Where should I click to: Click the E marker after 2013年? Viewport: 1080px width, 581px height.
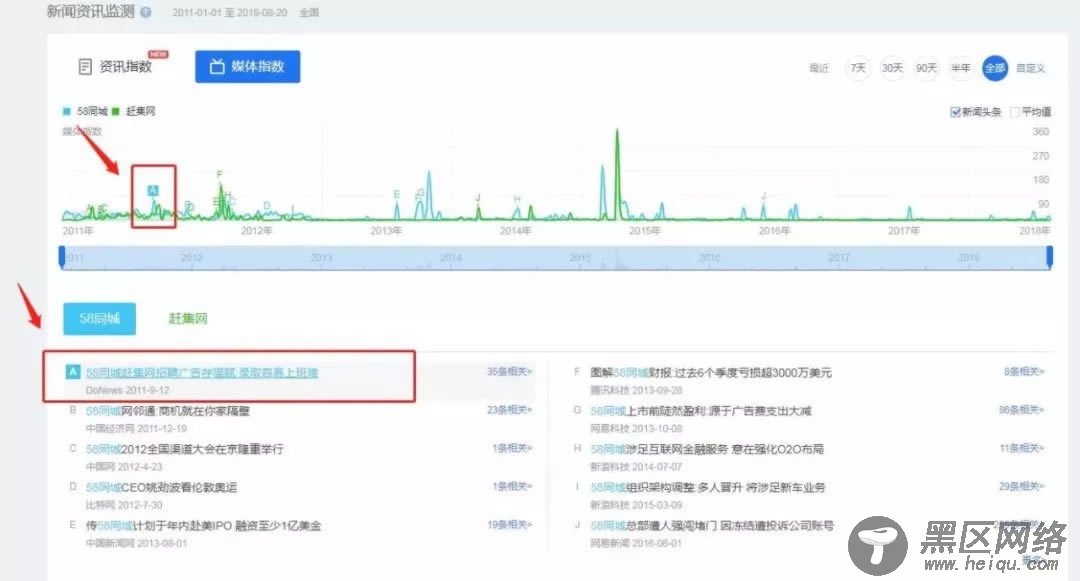tap(396, 194)
